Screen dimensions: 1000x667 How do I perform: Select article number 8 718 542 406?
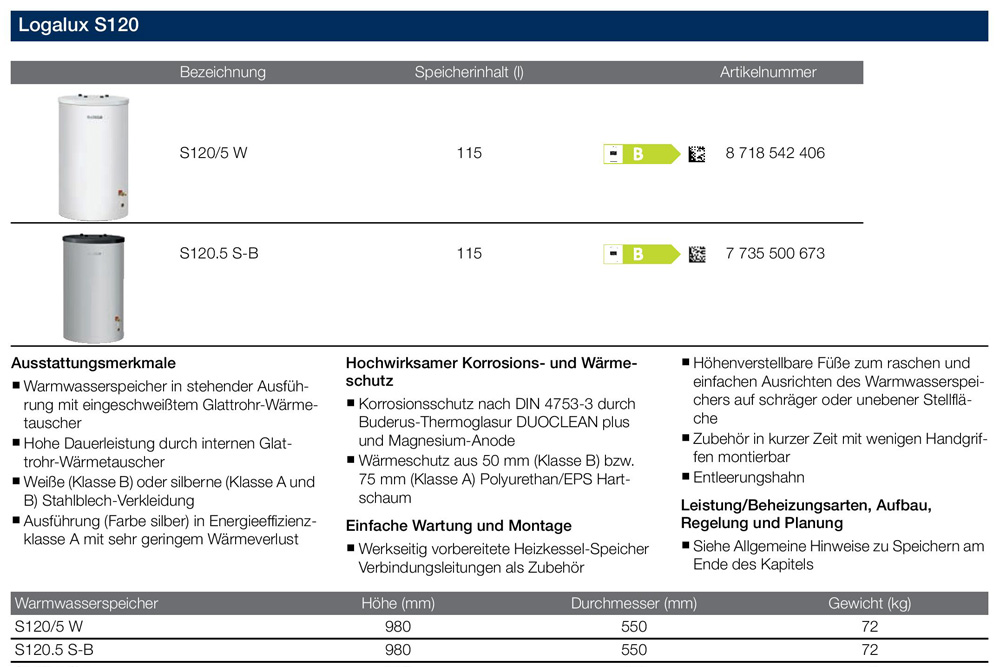coord(775,153)
